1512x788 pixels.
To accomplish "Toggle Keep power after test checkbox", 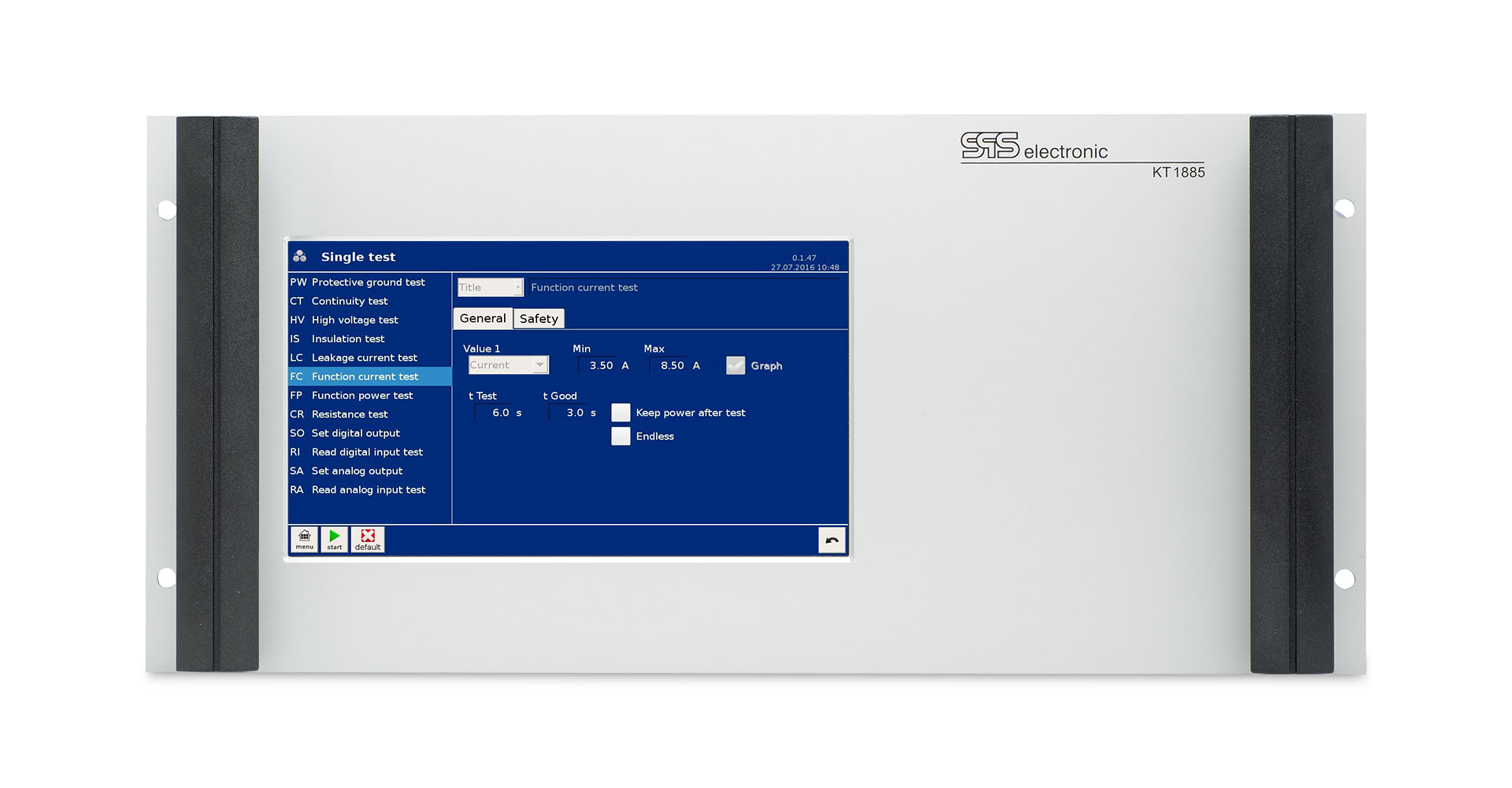I will point(621,413).
